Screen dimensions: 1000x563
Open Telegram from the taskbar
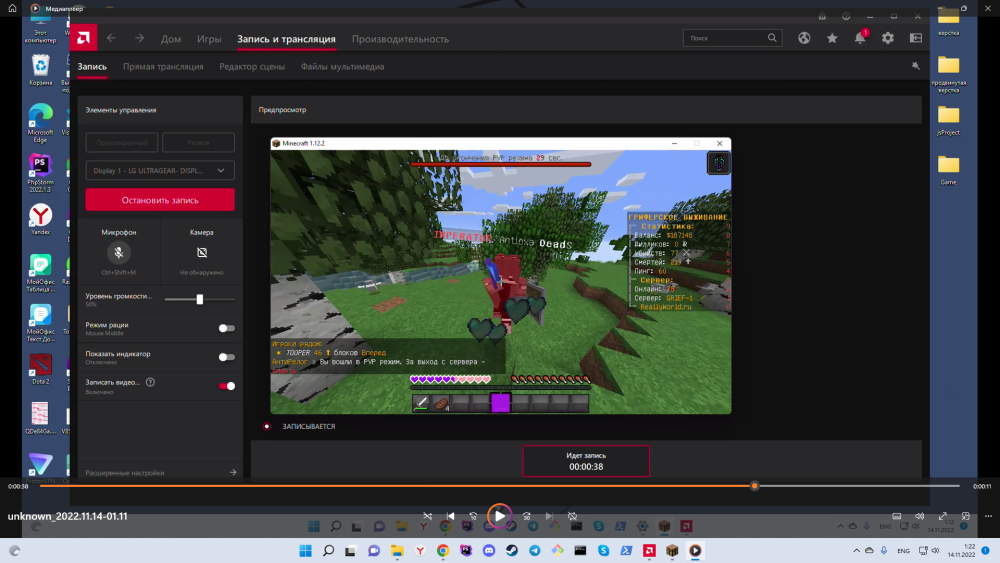[534, 550]
